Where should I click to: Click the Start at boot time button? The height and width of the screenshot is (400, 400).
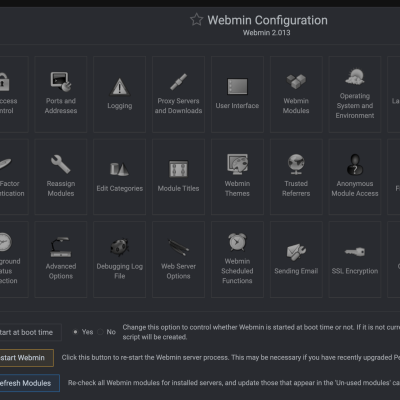coord(31,332)
